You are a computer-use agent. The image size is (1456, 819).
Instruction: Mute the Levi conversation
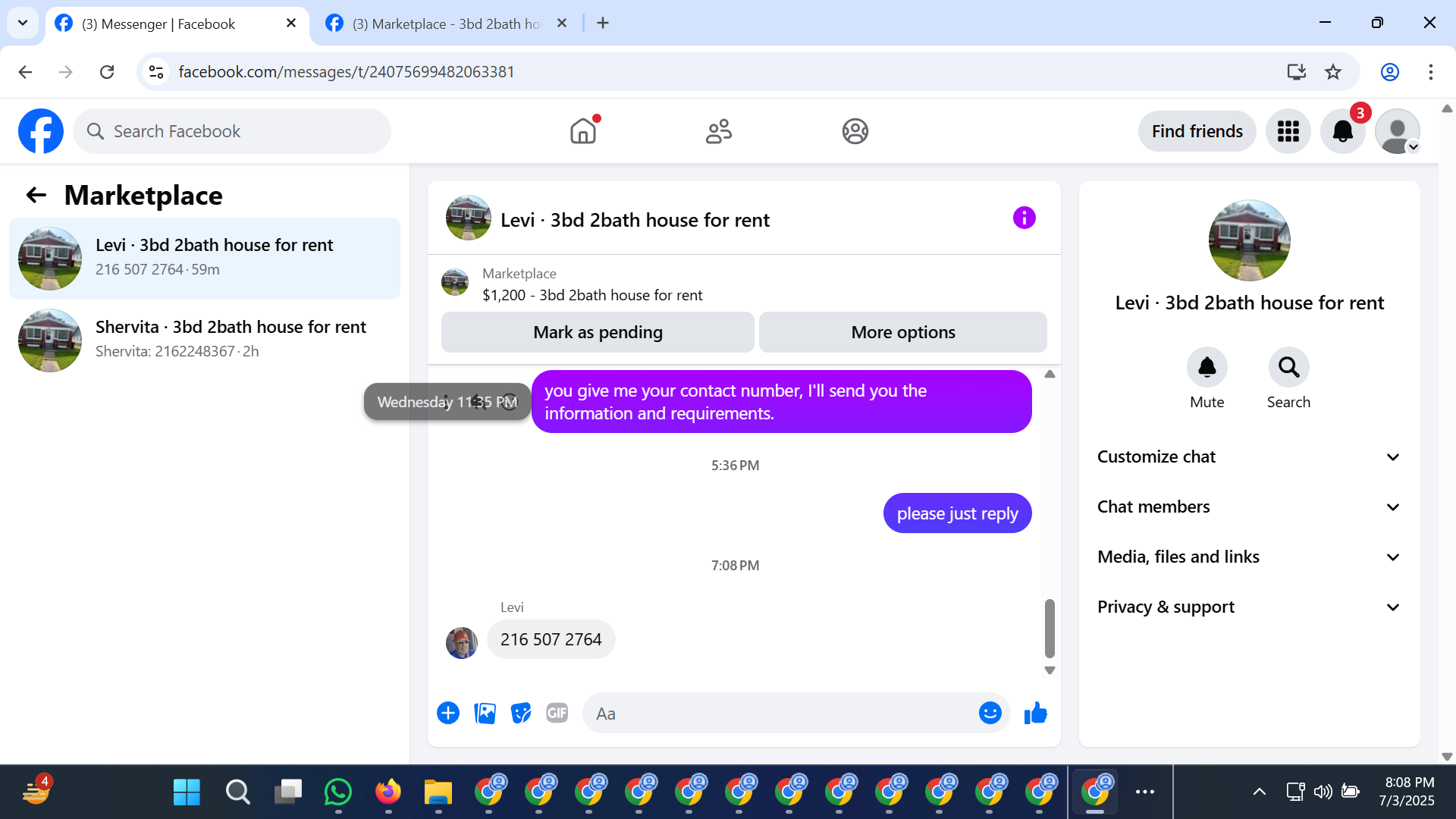click(x=1207, y=368)
